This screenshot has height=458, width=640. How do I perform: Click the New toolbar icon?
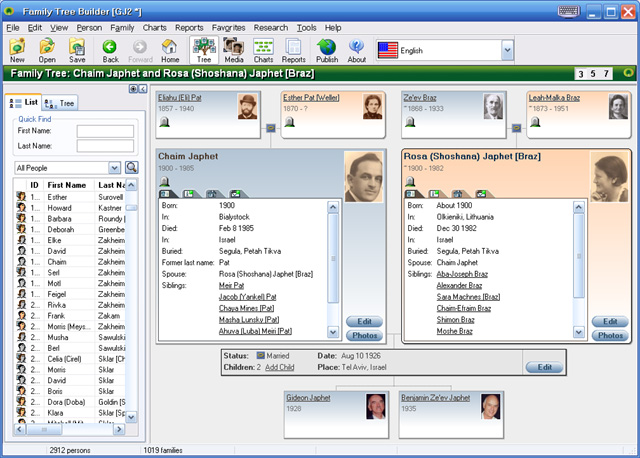pyautogui.click(x=18, y=50)
